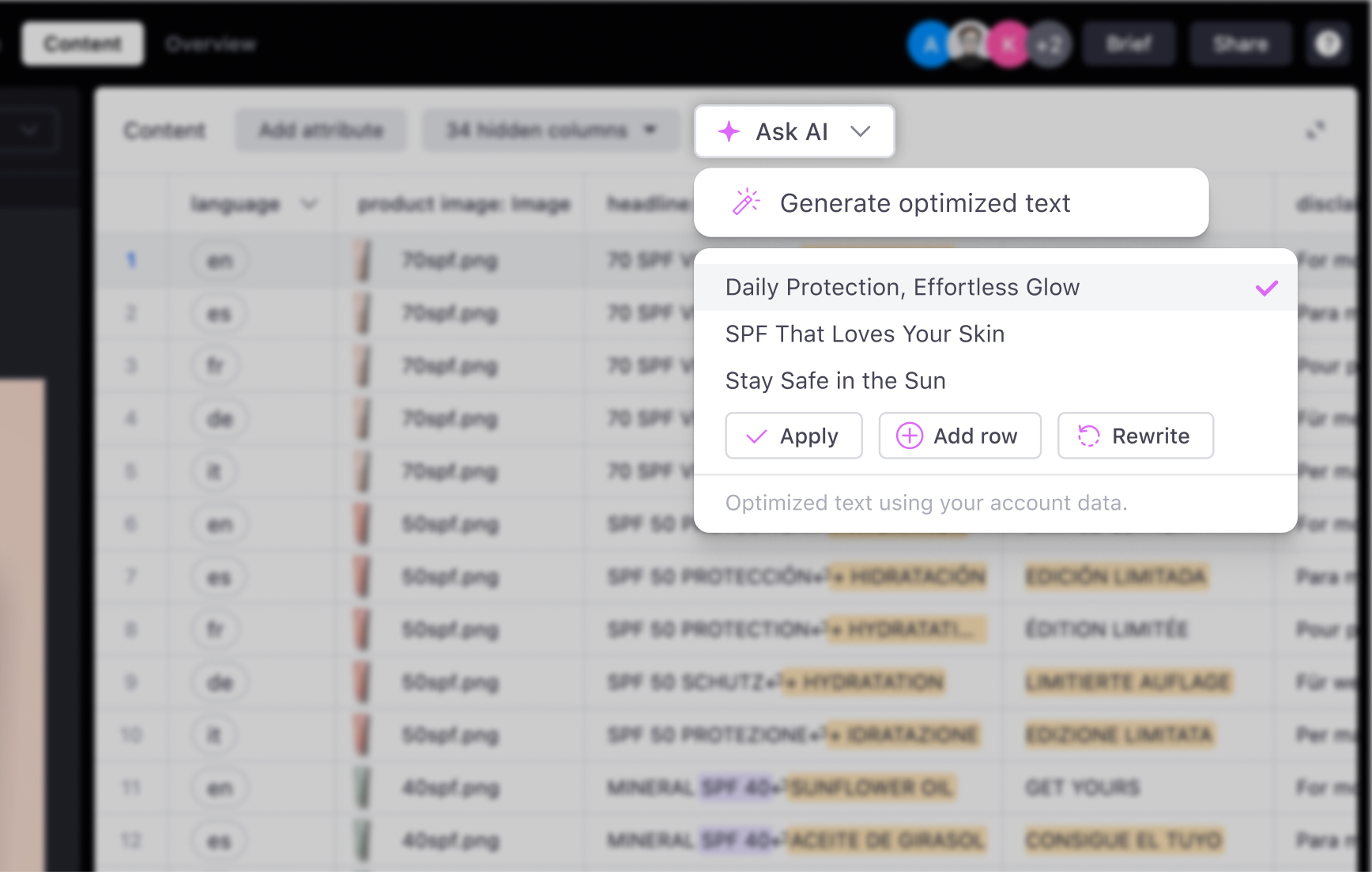Select Generate optimized text option

951,202
